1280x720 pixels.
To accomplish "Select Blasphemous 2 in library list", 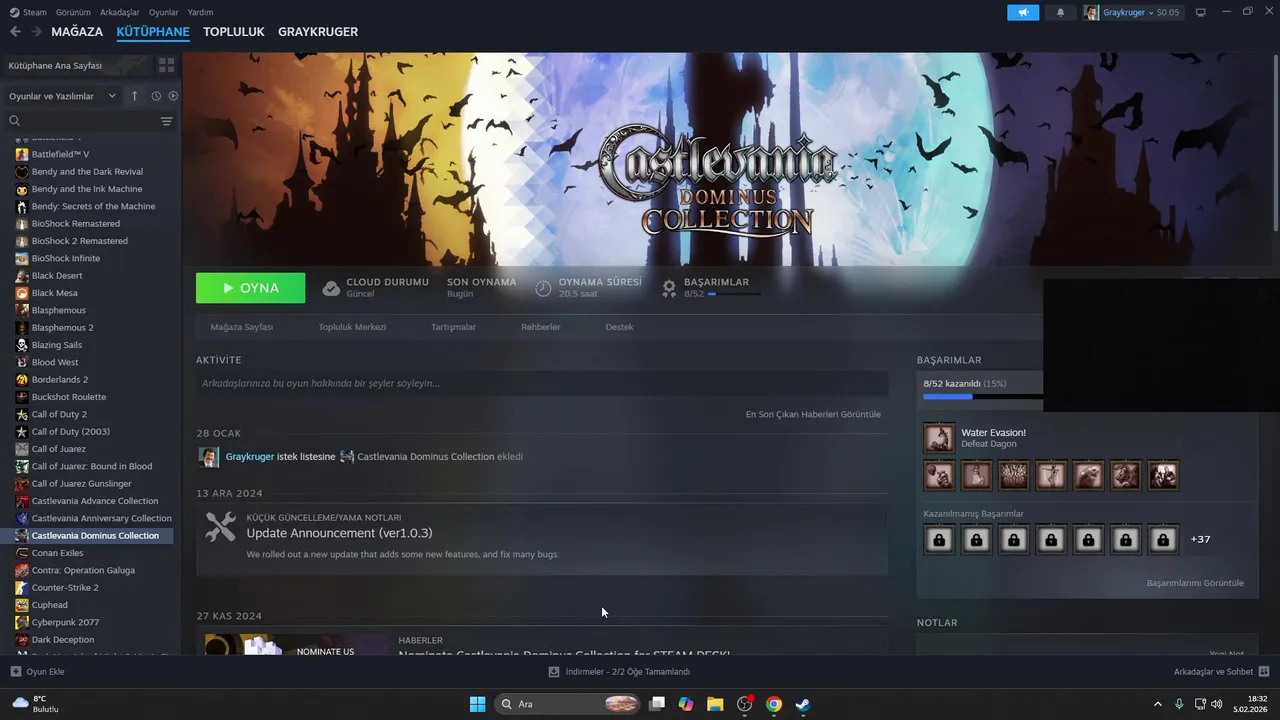I will pos(62,327).
